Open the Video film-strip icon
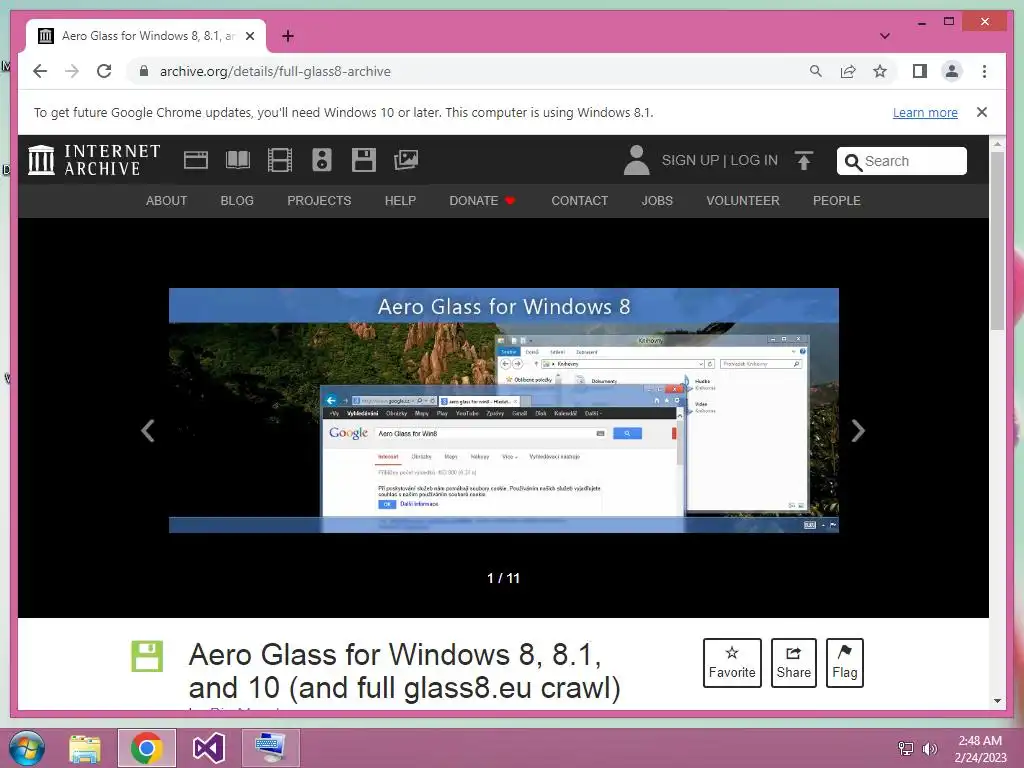The image size is (1024, 768). (x=280, y=160)
